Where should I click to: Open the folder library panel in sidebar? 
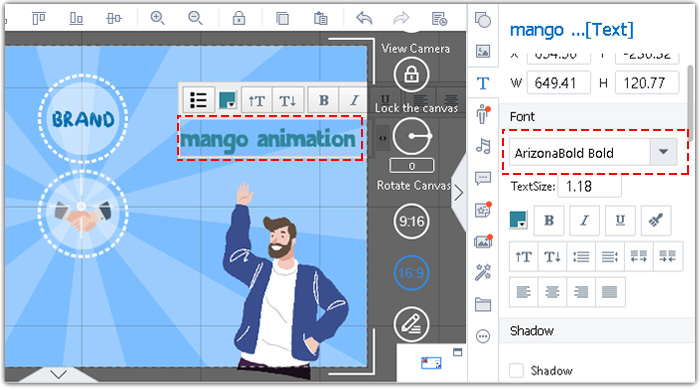click(483, 304)
